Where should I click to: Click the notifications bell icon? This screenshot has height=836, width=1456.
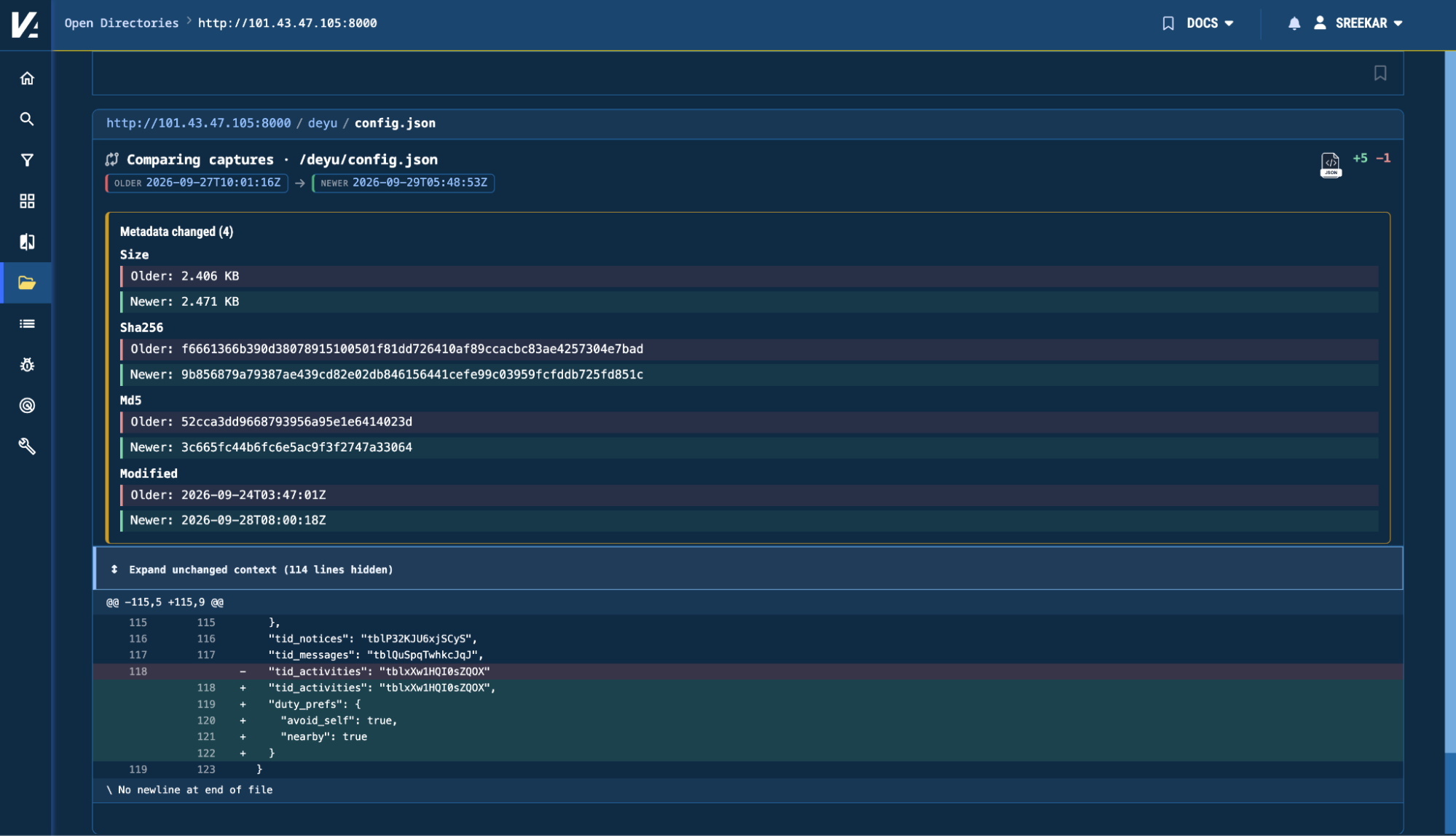coord(1294,23)
